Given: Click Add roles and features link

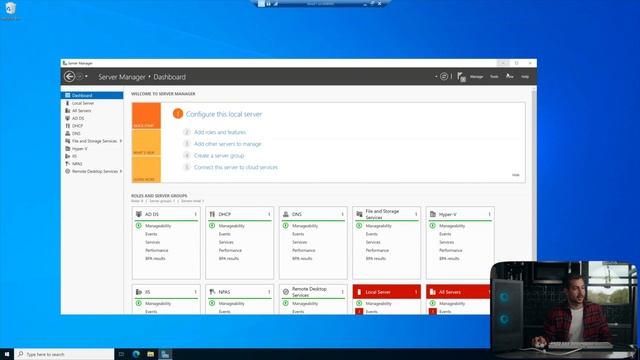Looking at the screenshot, I should (x=220, y=132).
